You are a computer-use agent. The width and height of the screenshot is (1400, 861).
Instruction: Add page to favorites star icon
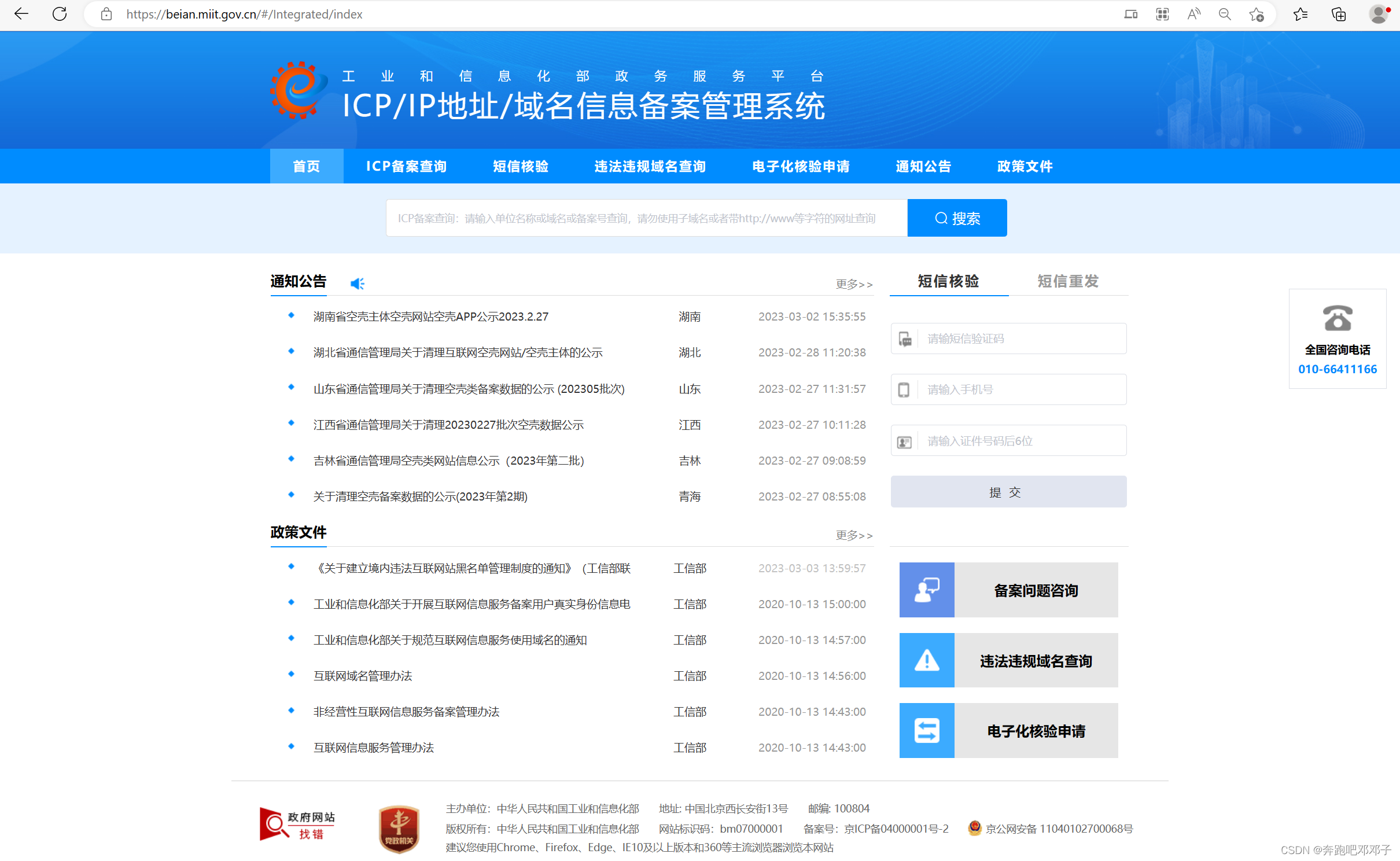1256,14
